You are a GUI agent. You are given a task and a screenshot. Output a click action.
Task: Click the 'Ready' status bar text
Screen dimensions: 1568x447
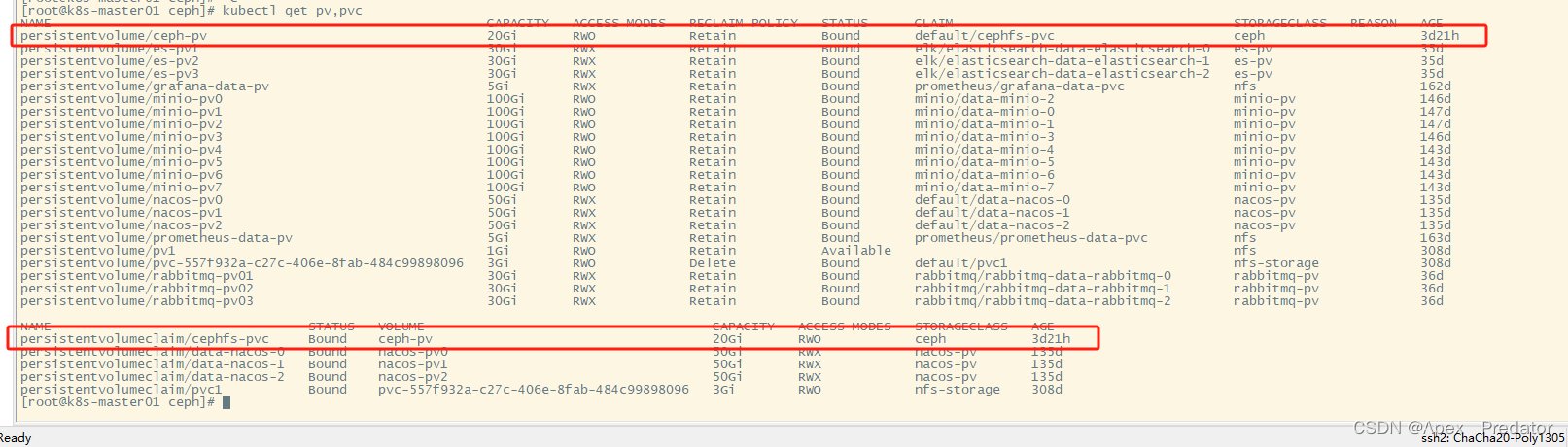pos(16,438)
